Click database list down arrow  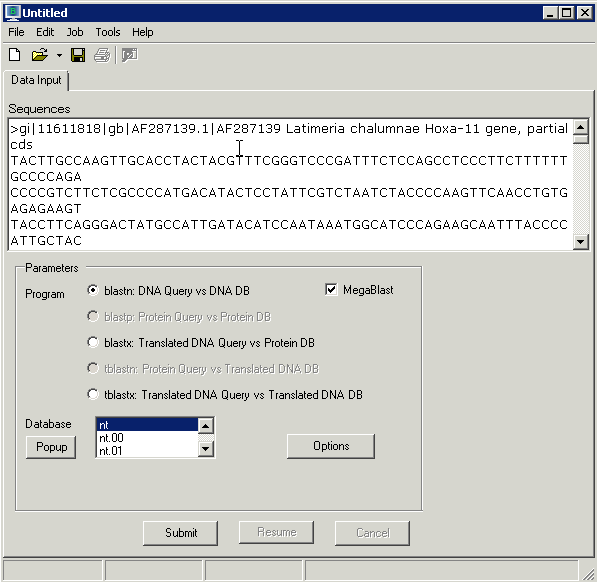pyautogui.click(x=206, y=449)
